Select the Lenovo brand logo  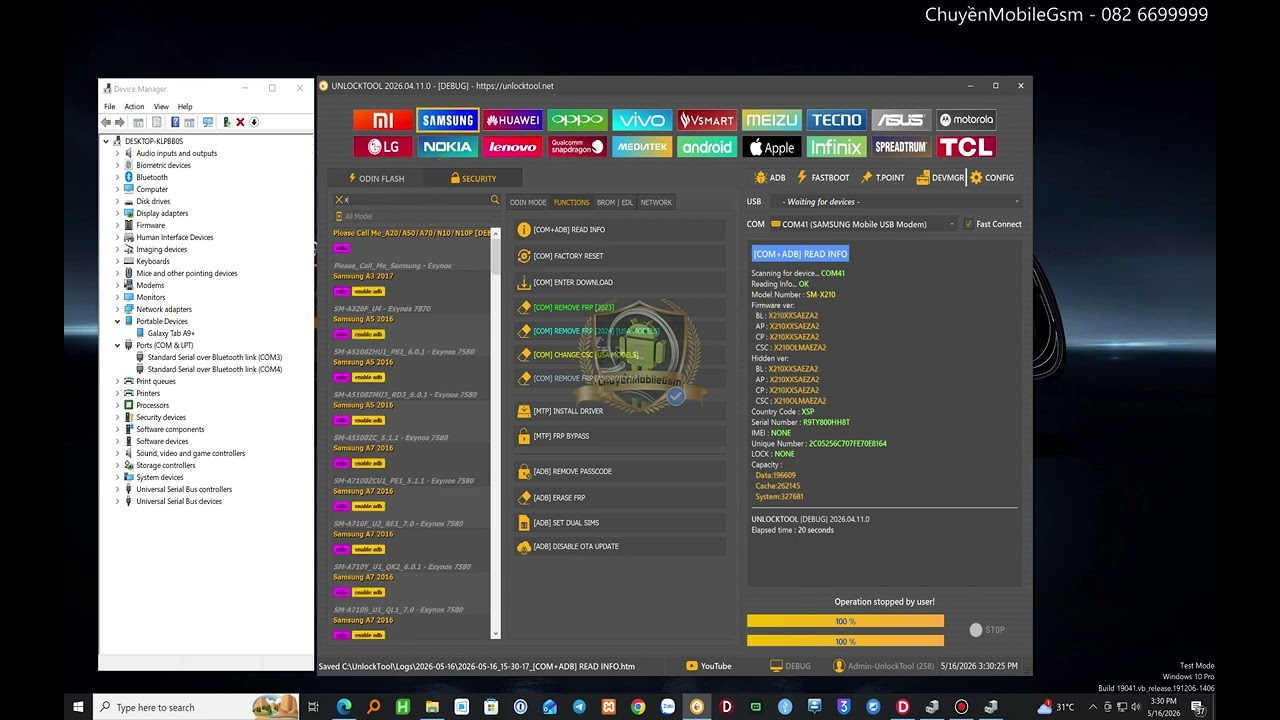[513, 147]
